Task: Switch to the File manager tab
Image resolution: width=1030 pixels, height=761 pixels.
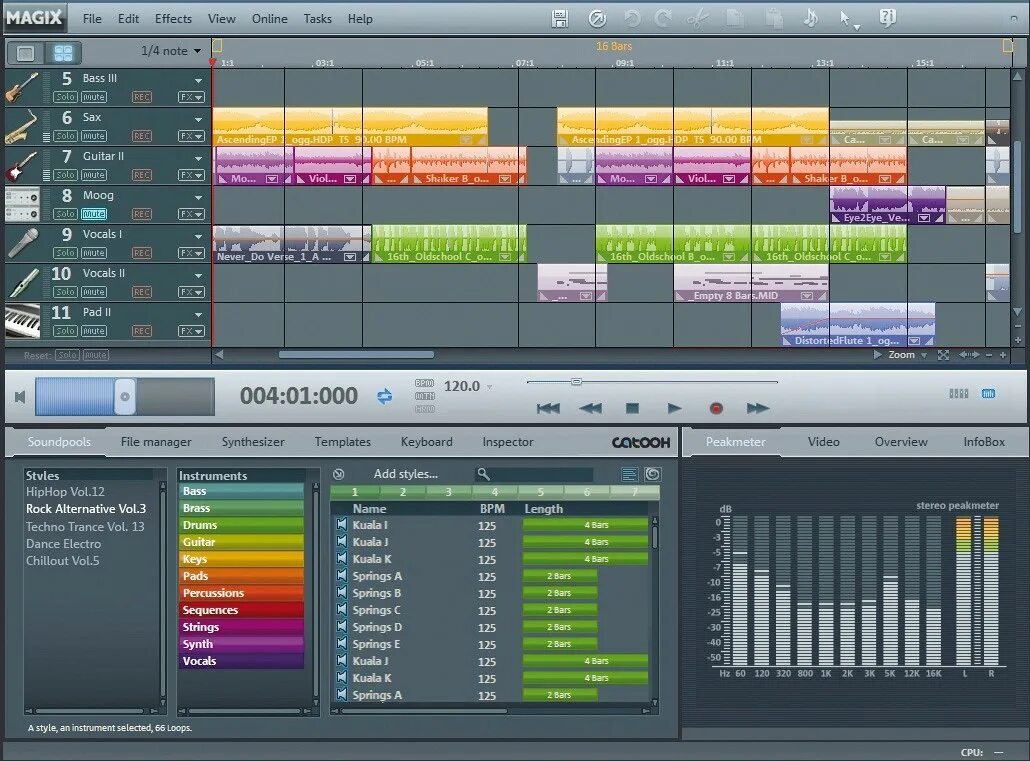Action: 156,442
